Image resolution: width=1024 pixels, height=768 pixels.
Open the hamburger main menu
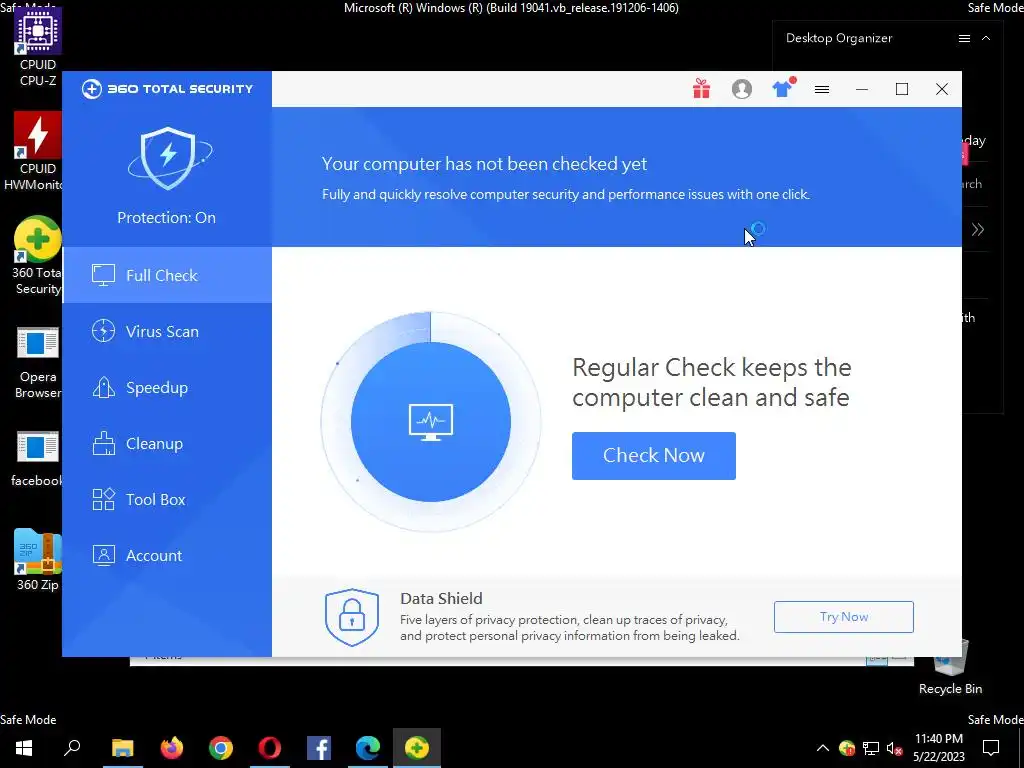tap(822, 89)
